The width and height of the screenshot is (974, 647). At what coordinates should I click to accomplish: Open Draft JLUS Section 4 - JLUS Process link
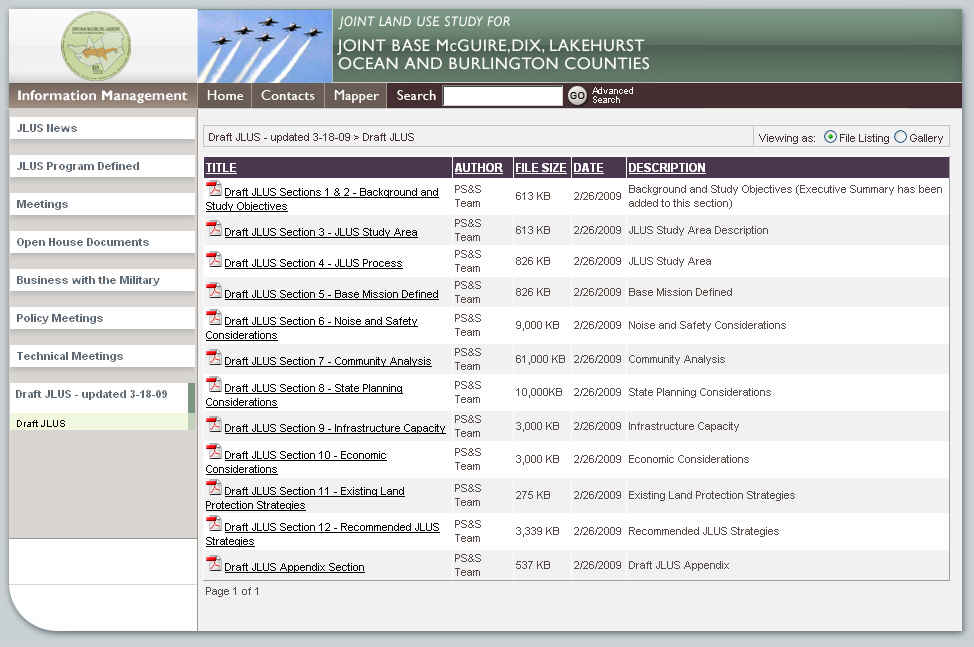pos(313,263)
